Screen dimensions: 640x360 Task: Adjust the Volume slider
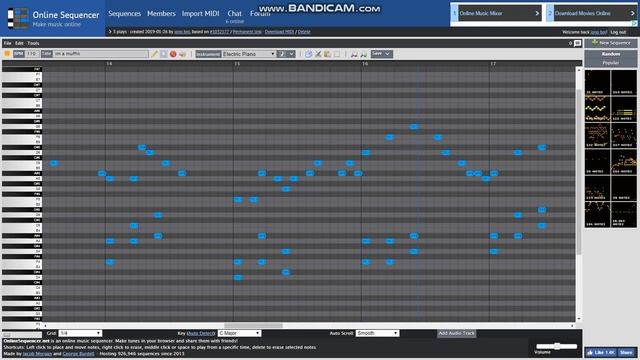(557, 346)
